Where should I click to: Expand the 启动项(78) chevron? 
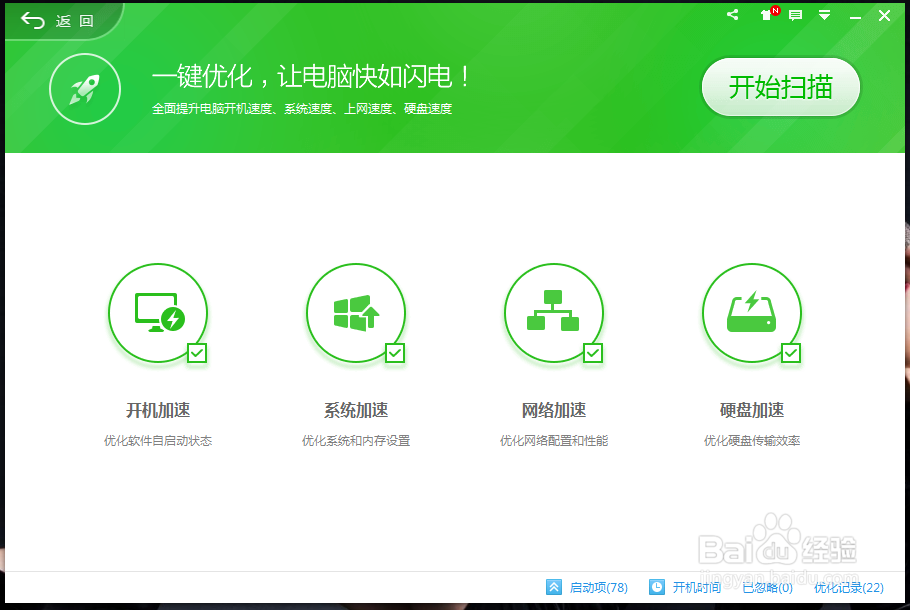553,588
